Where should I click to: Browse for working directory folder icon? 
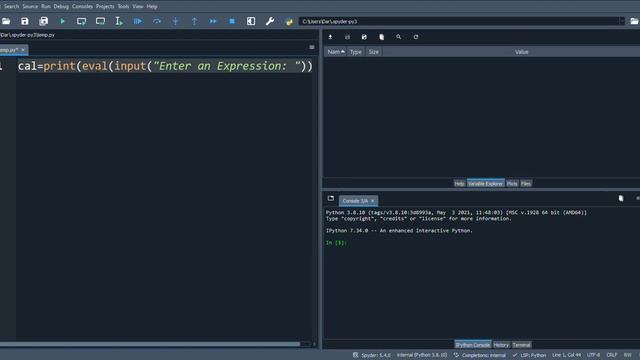coord(634,21)
